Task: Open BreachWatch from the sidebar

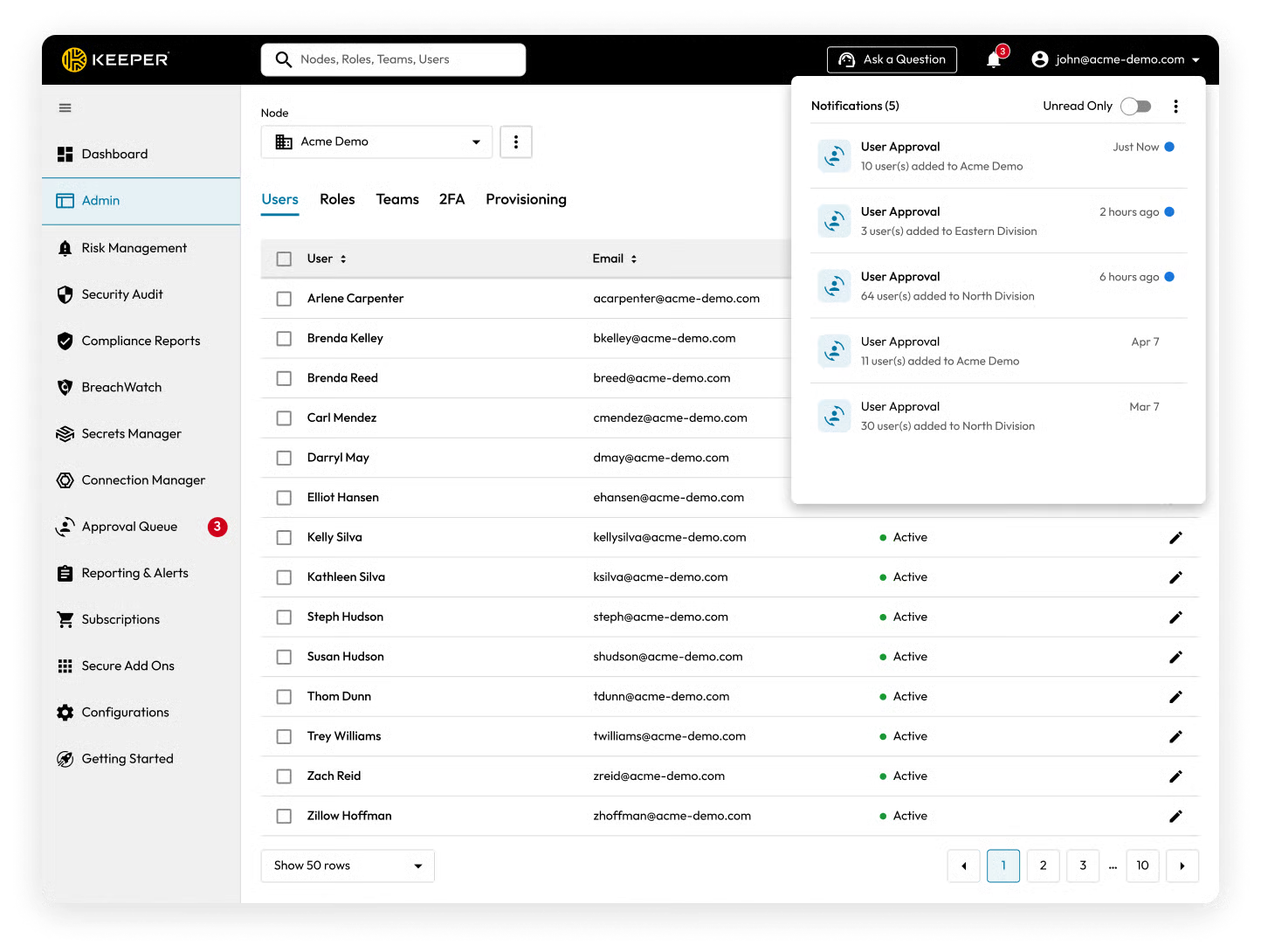Action: pos(121,387)
